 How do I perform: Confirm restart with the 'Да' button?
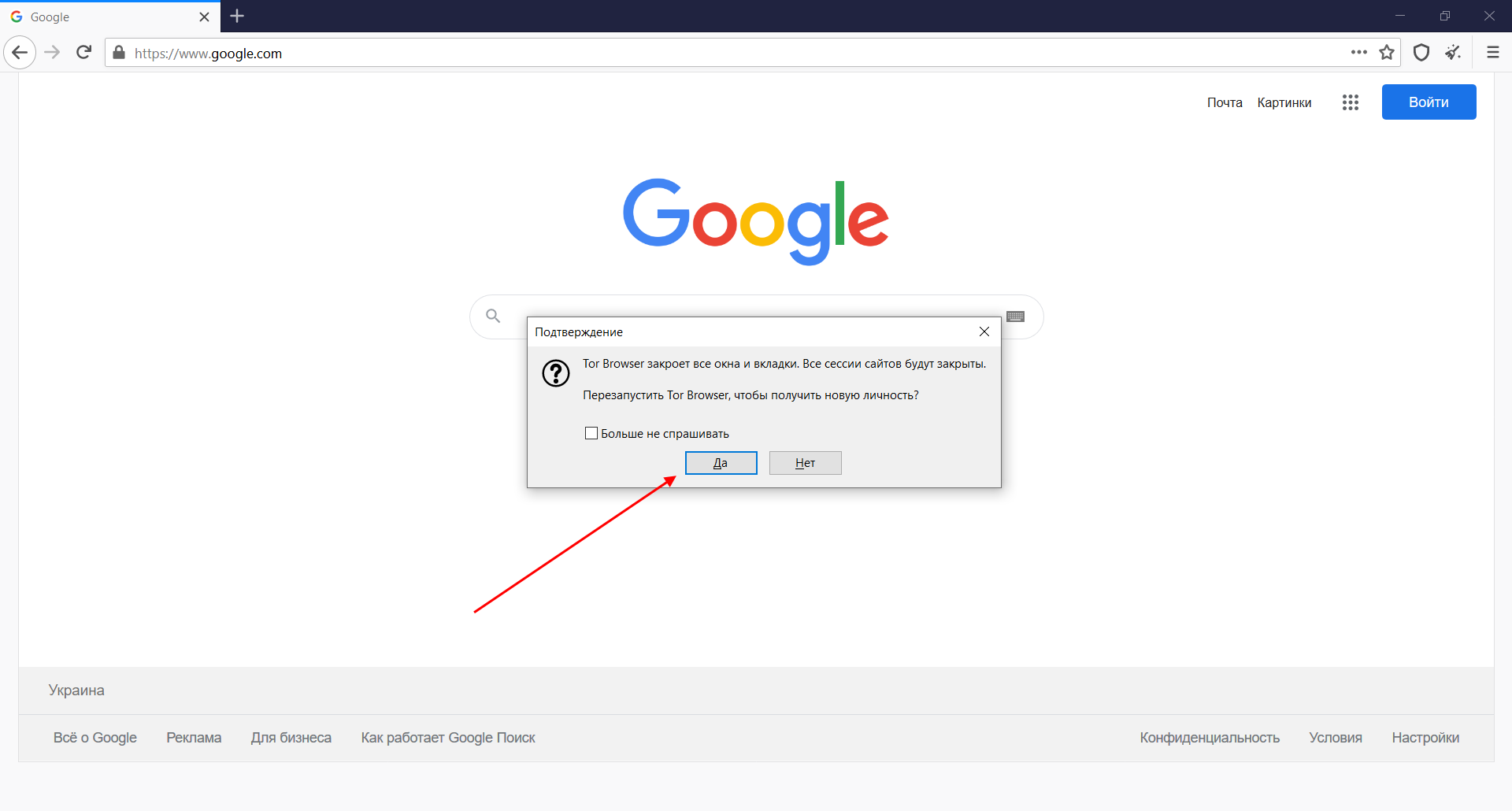click(x=721, y=463)
